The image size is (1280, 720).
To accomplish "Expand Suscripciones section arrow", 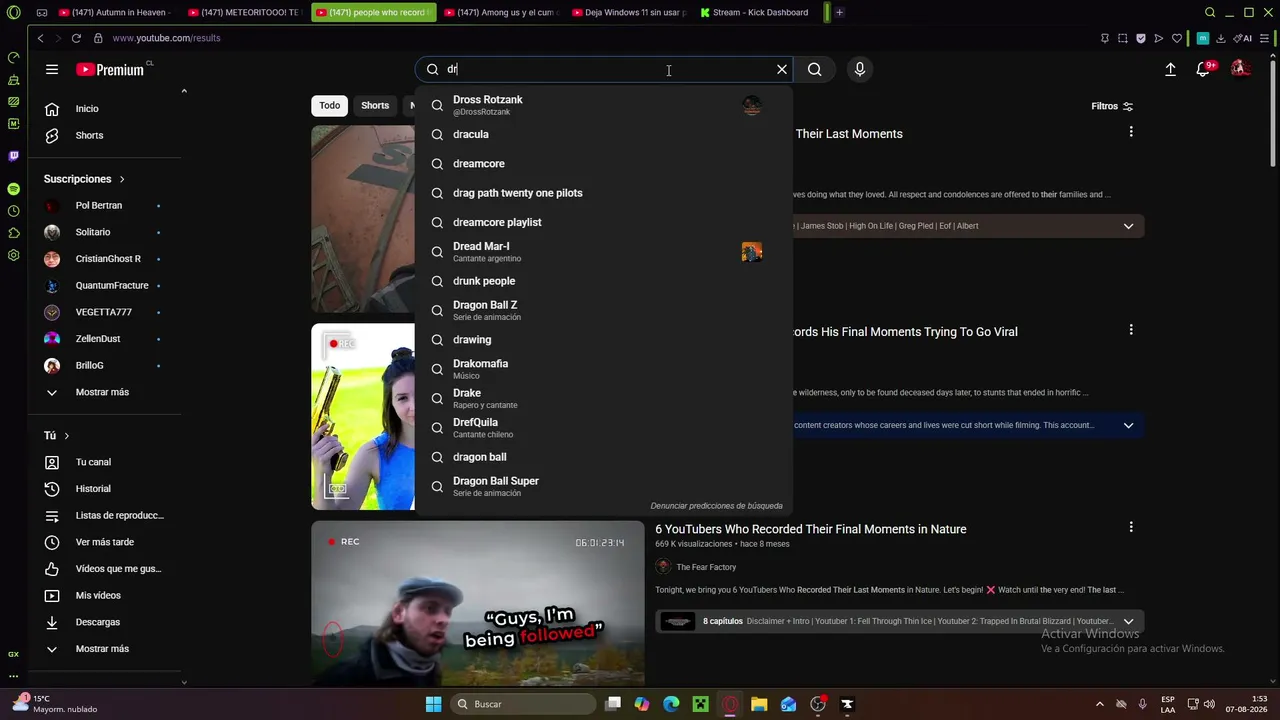I will coord(122,179).
